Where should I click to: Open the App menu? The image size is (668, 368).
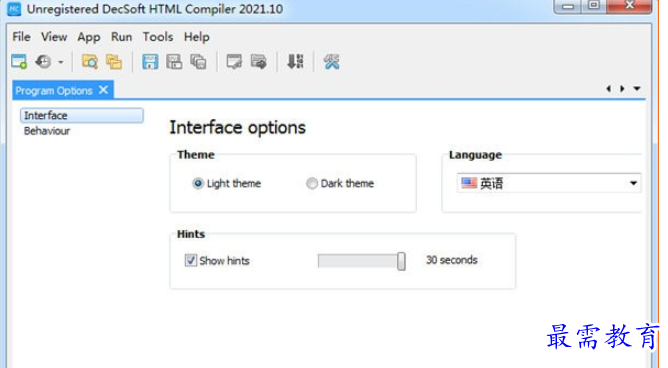pos(89,37)
